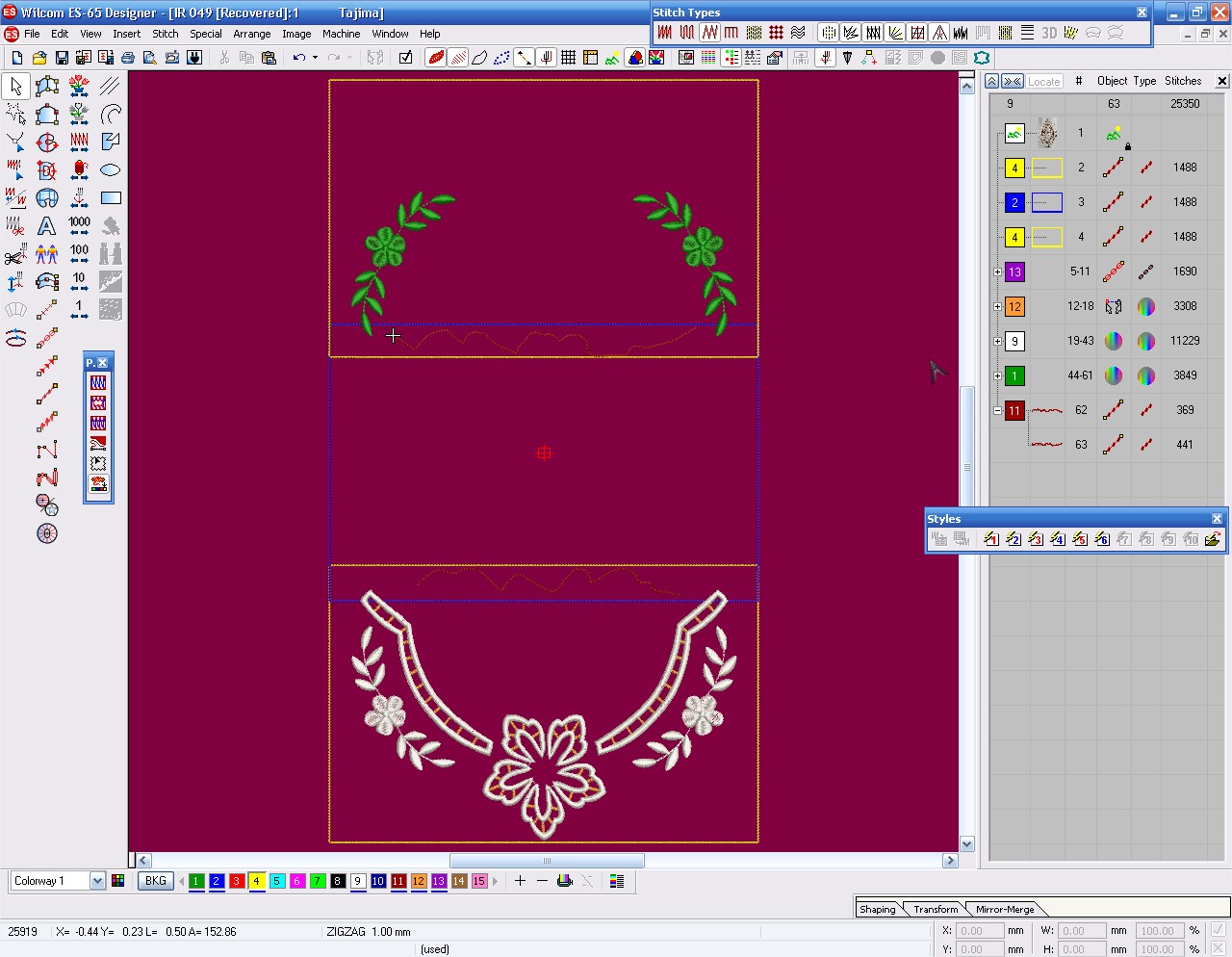Toggle the 3D stitch type button

click(x=1049, y=33)
